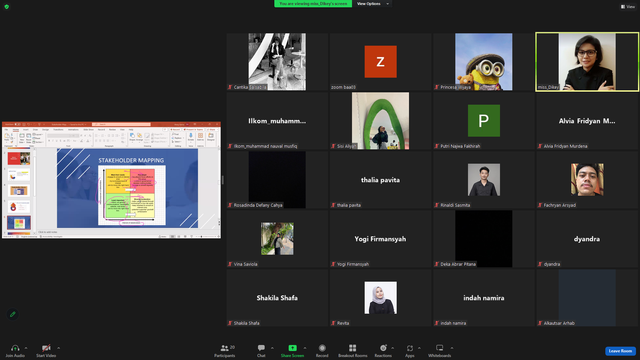This screenshot has height=360, width=640.
Task: Click the PowerPoint zoom slider in status bar
Action: pyautogui.click(x=206, y=236)
